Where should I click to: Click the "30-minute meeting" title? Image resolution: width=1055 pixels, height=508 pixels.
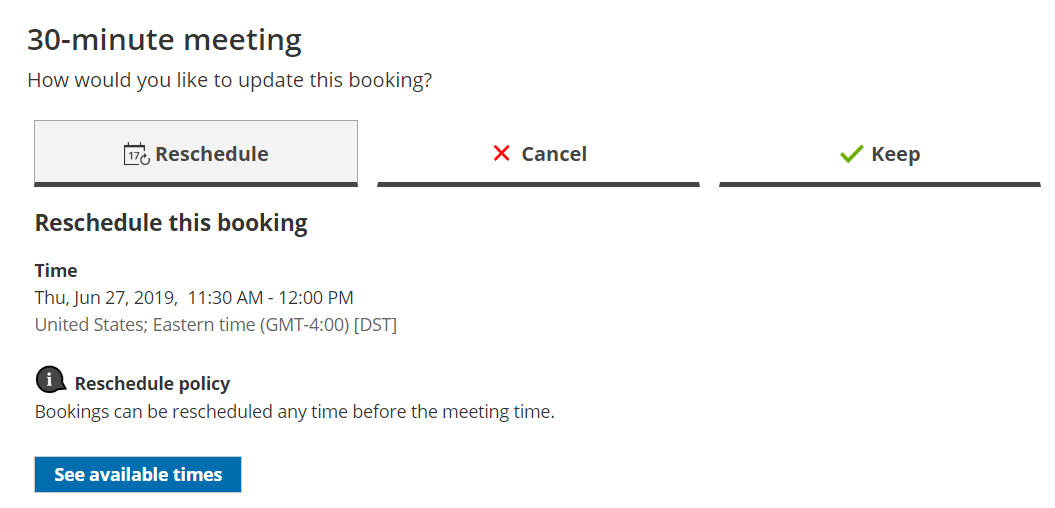(164, 40)
